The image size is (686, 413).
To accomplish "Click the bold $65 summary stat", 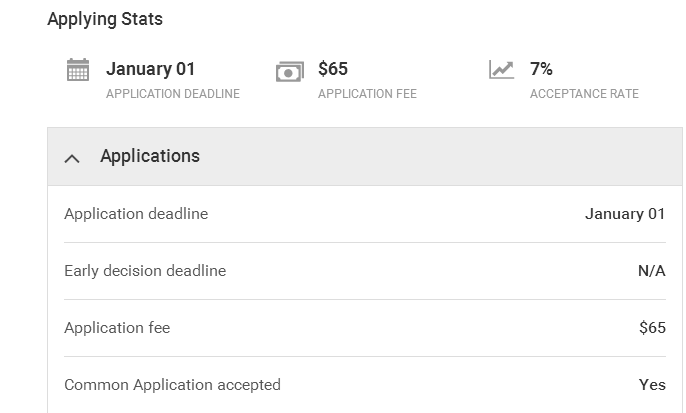I will point(333,69).
